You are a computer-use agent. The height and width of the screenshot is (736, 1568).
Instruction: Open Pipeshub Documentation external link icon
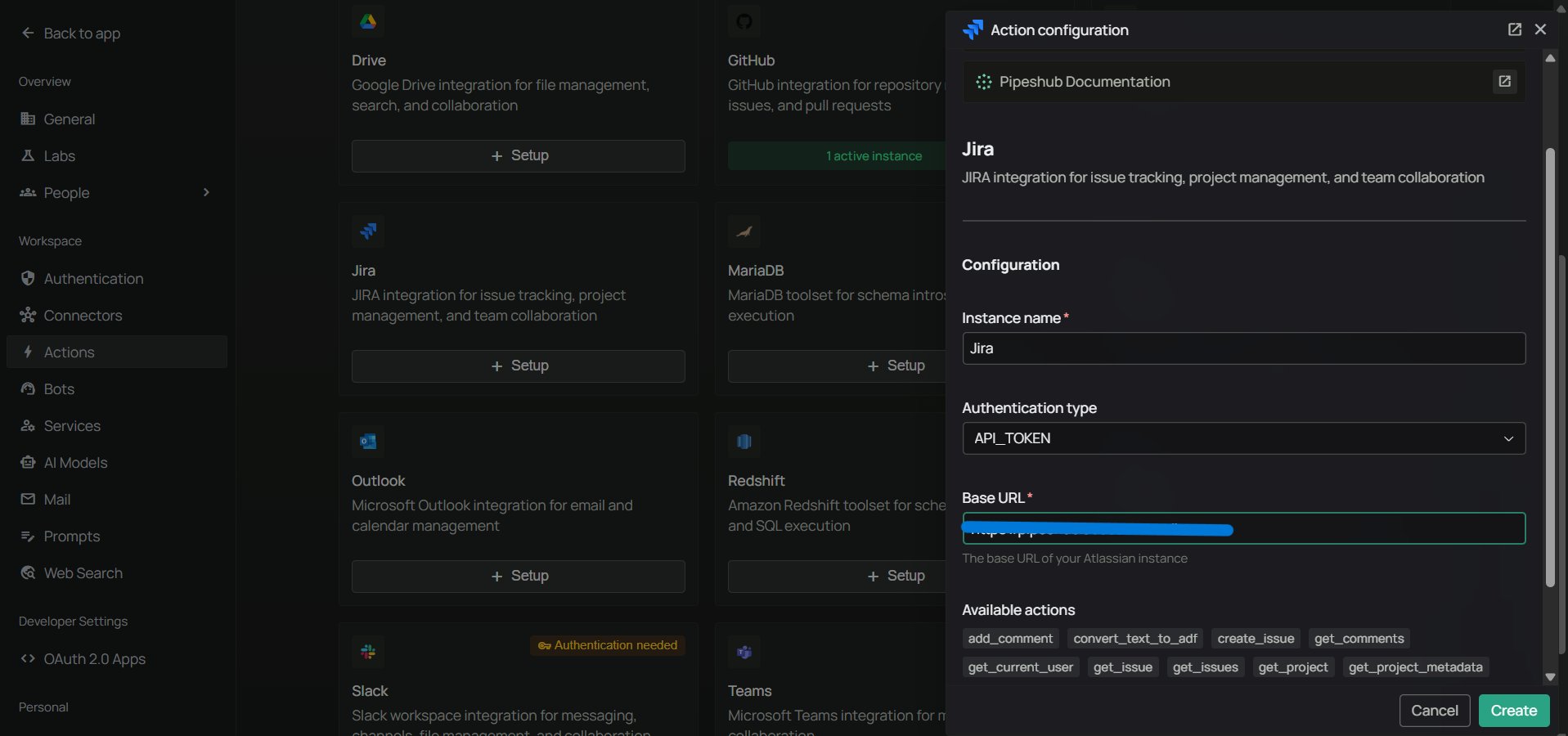1504,81
